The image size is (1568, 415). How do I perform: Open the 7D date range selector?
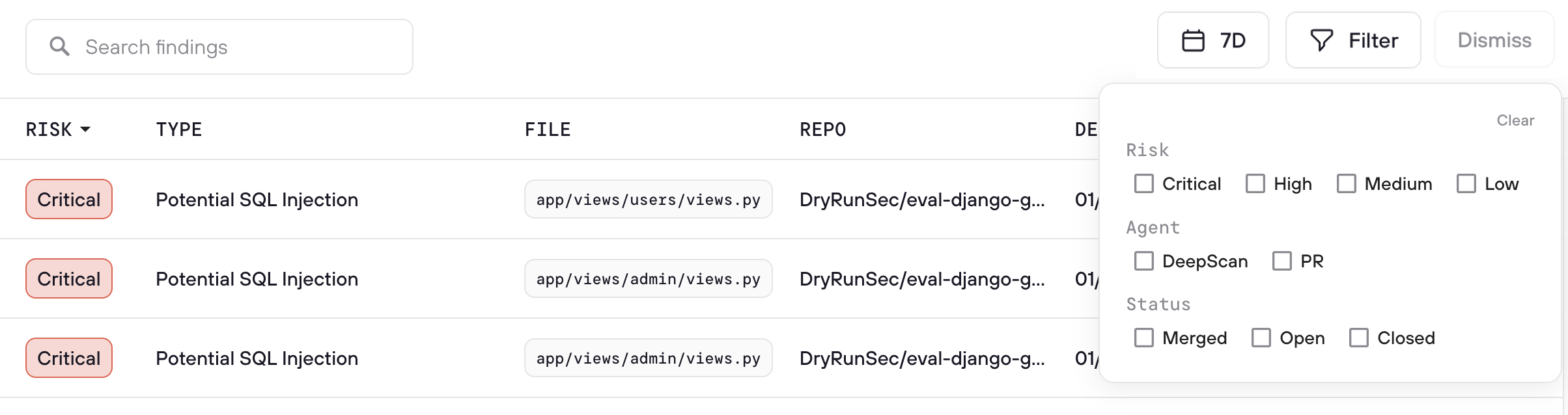(x=1213, y=40)
